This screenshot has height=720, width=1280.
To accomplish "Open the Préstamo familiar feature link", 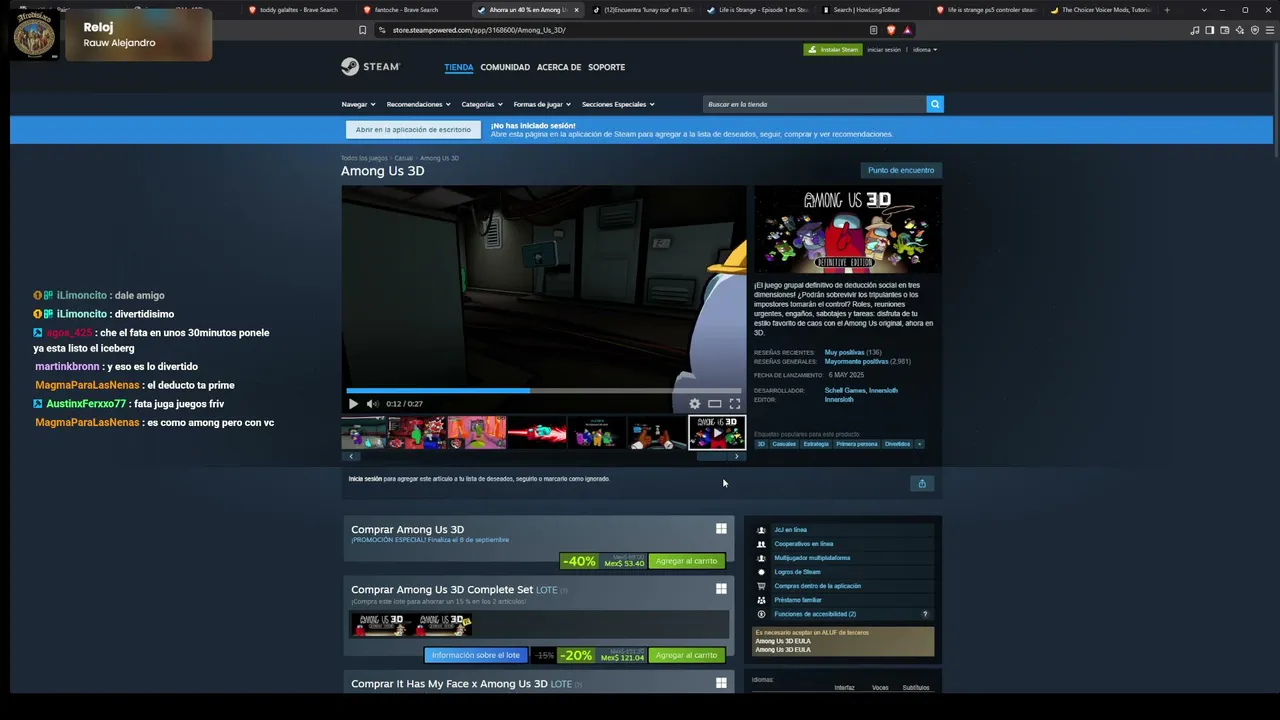I will [x=798, y=600].
